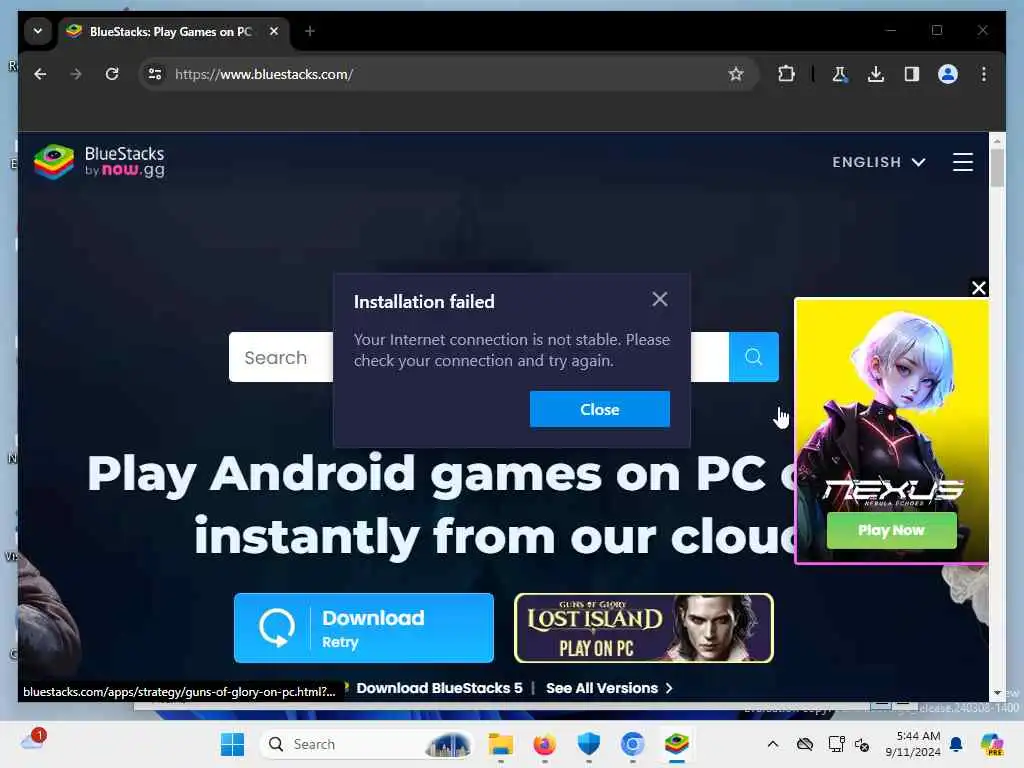
Task: Dismiss the Installation failed dialog with X
Action: 660,299
